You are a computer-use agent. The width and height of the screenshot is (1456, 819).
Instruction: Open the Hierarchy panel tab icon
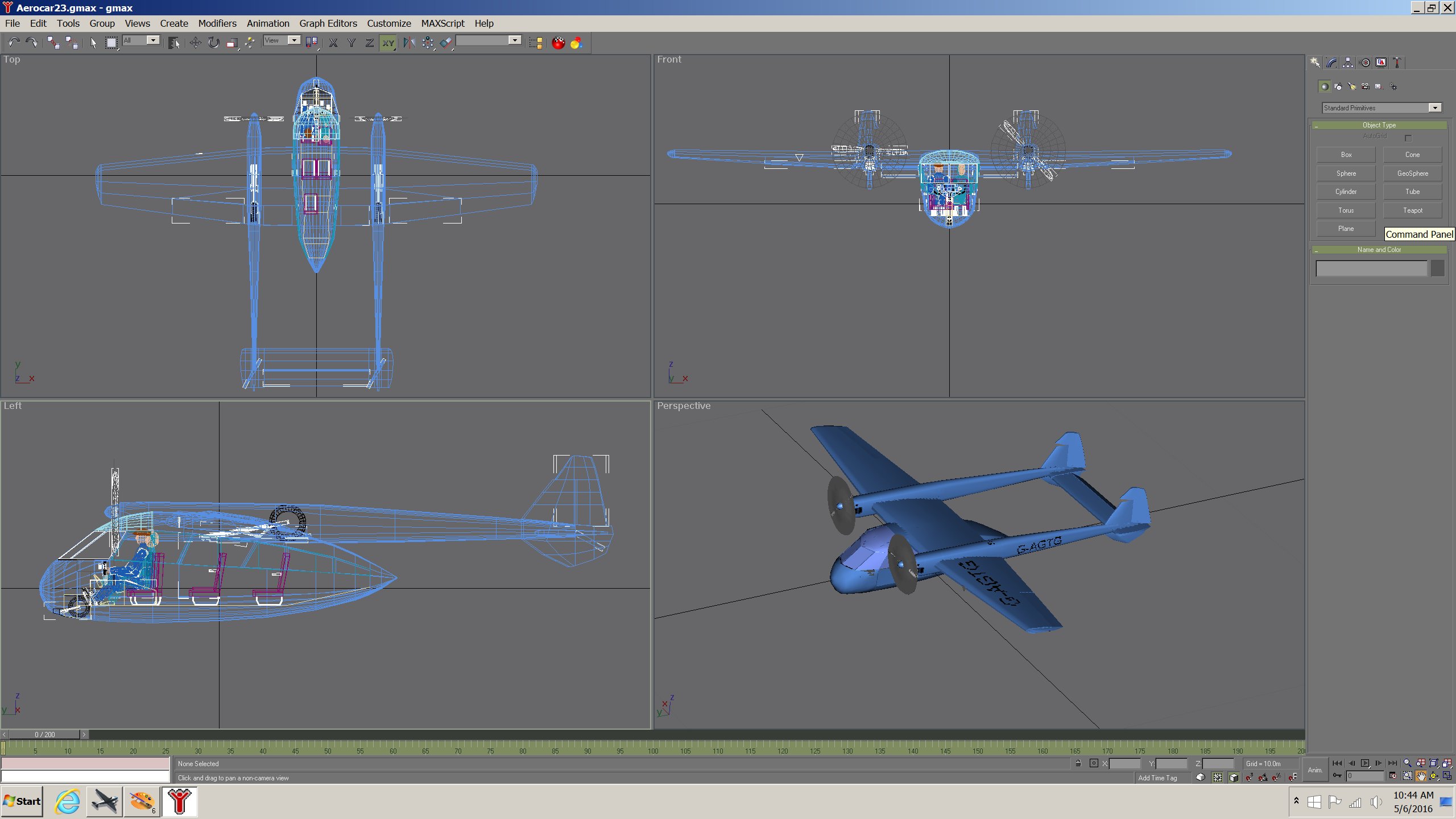(1348, 63)
